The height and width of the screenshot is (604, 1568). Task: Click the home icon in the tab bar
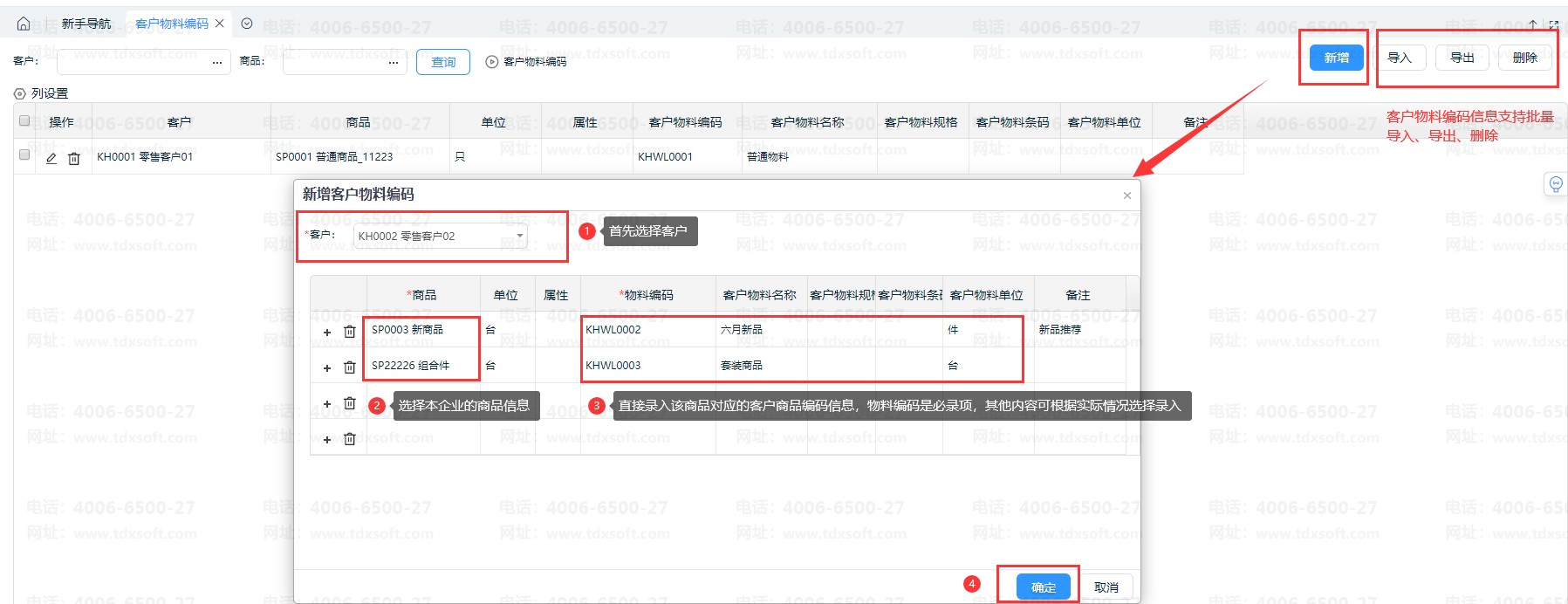coord(24,24)
